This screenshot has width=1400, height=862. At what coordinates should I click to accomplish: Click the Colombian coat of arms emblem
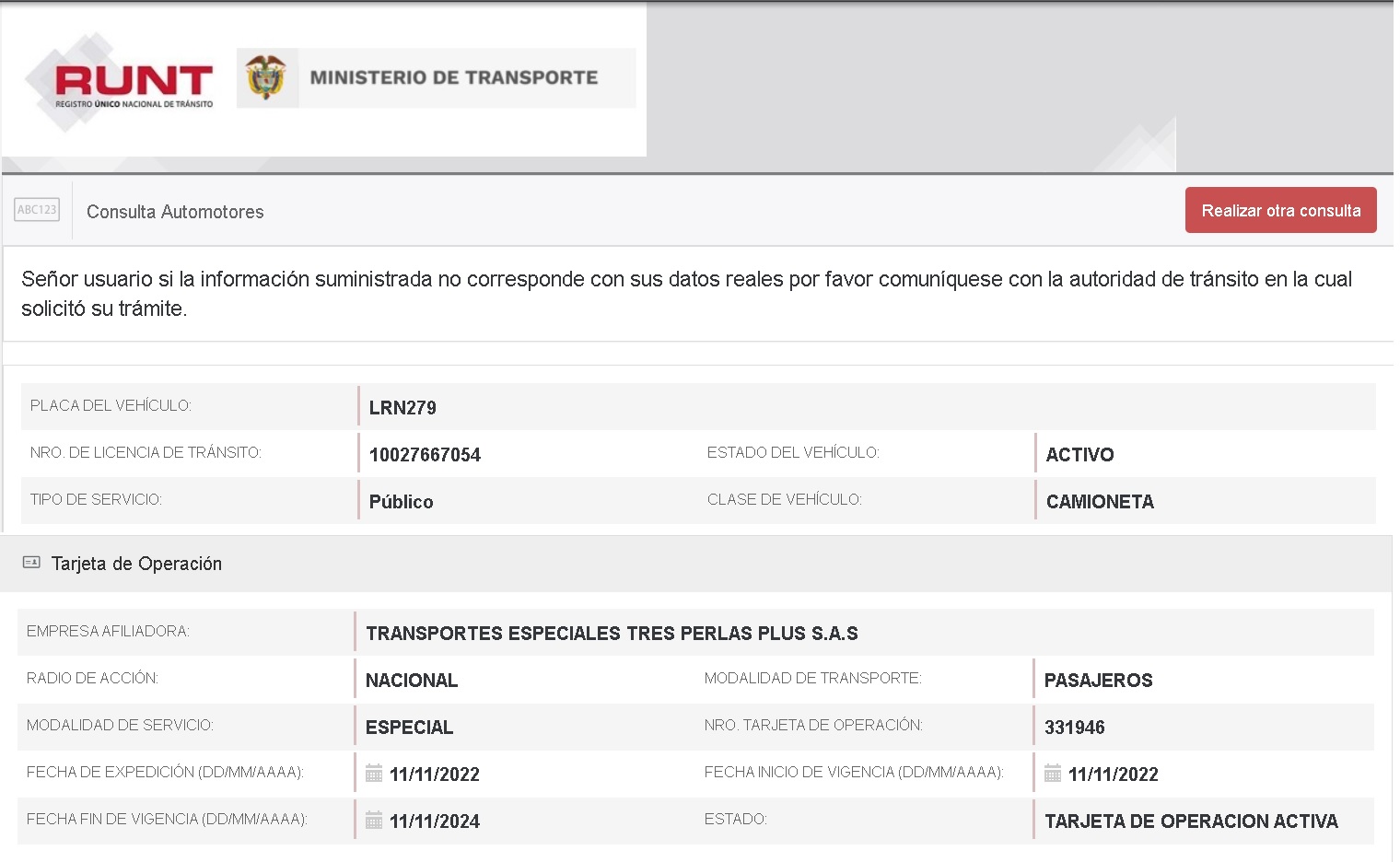(x=266, y=77)
